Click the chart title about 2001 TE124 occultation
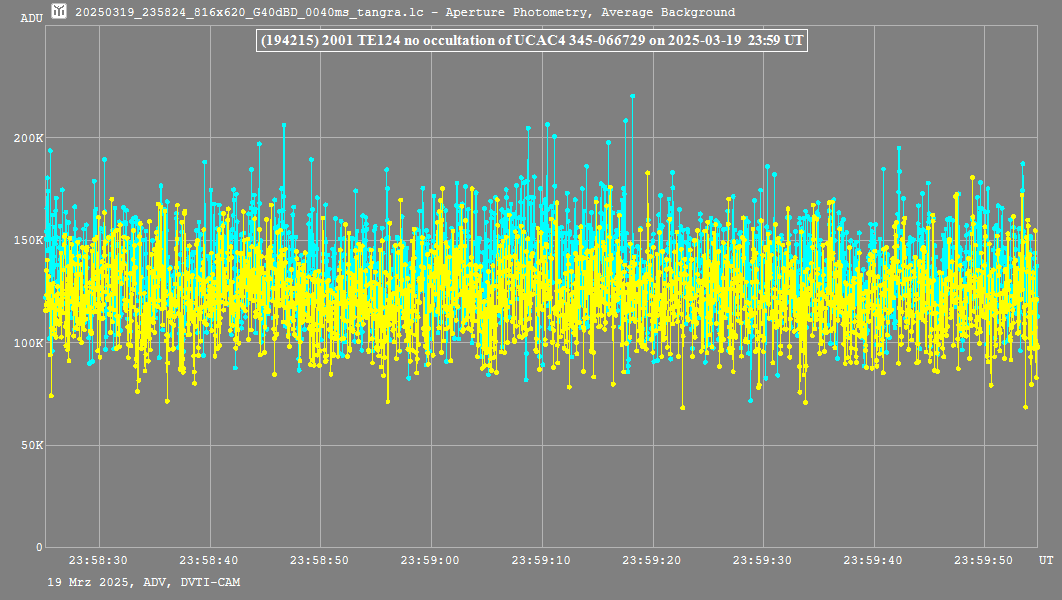 pyautogui.click(x=531, y=41)
